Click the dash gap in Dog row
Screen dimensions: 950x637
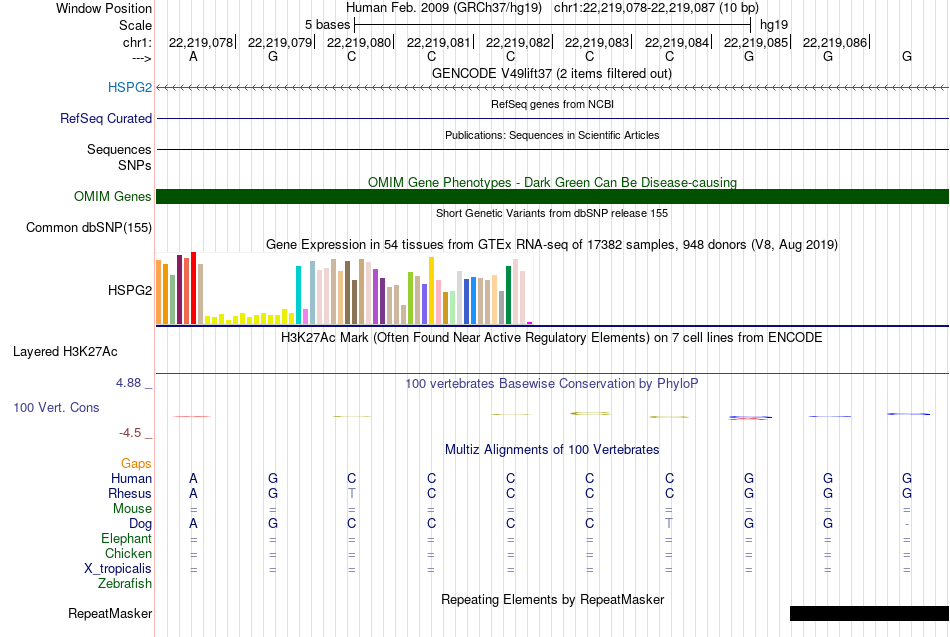[907, 524]
